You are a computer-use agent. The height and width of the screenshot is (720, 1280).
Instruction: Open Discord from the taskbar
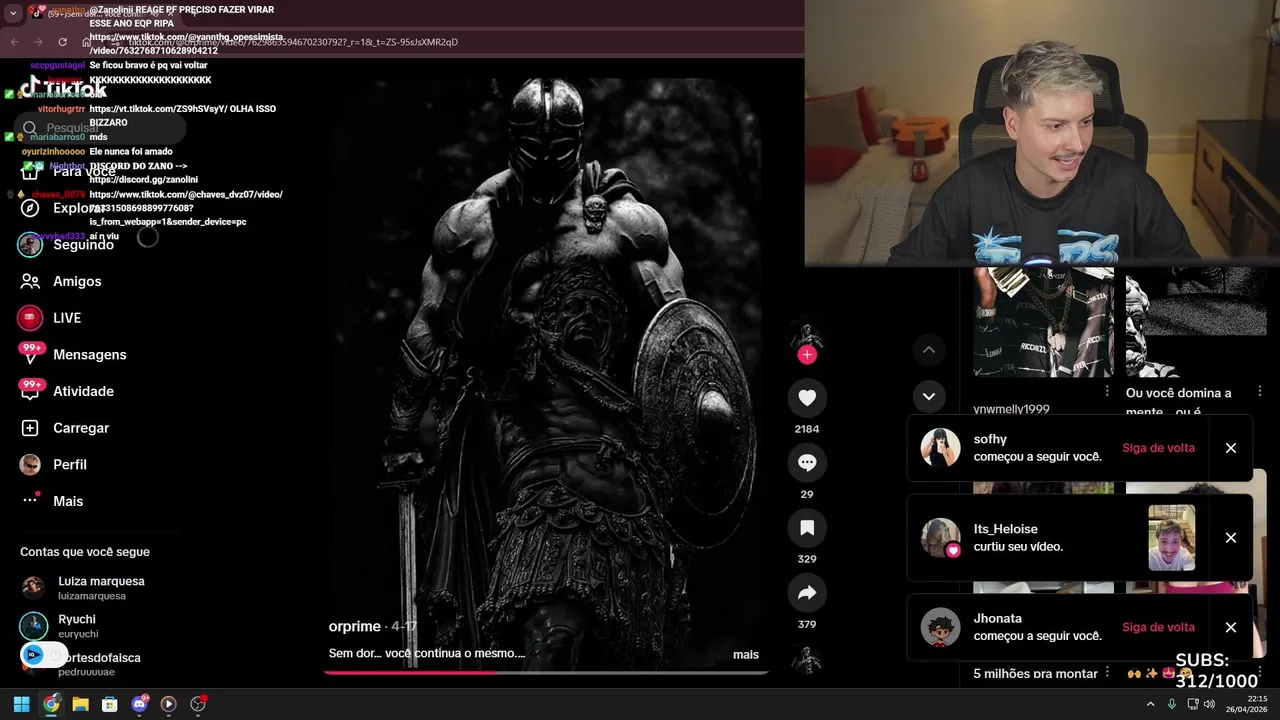(x=140, y=704)
